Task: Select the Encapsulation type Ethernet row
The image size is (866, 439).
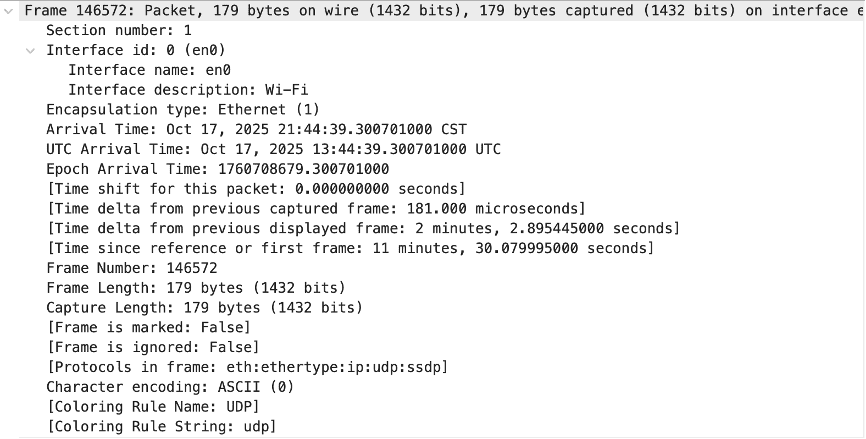Action: pyautogui.click(x=182, y=110)
